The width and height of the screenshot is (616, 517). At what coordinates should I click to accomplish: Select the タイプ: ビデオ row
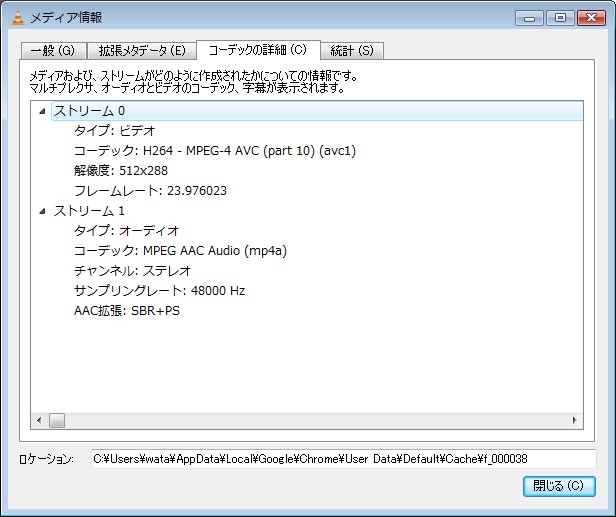click(x=114, y=130)
